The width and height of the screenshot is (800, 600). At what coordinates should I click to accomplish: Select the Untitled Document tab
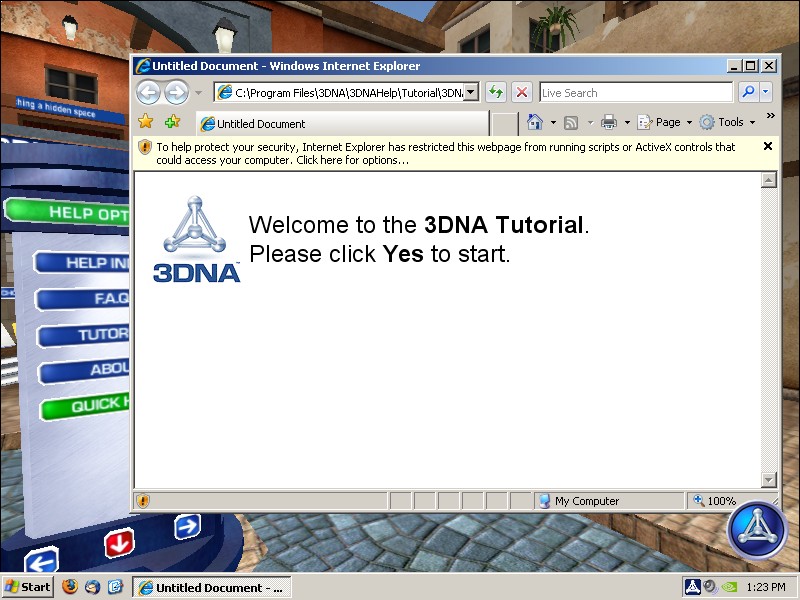342,123
